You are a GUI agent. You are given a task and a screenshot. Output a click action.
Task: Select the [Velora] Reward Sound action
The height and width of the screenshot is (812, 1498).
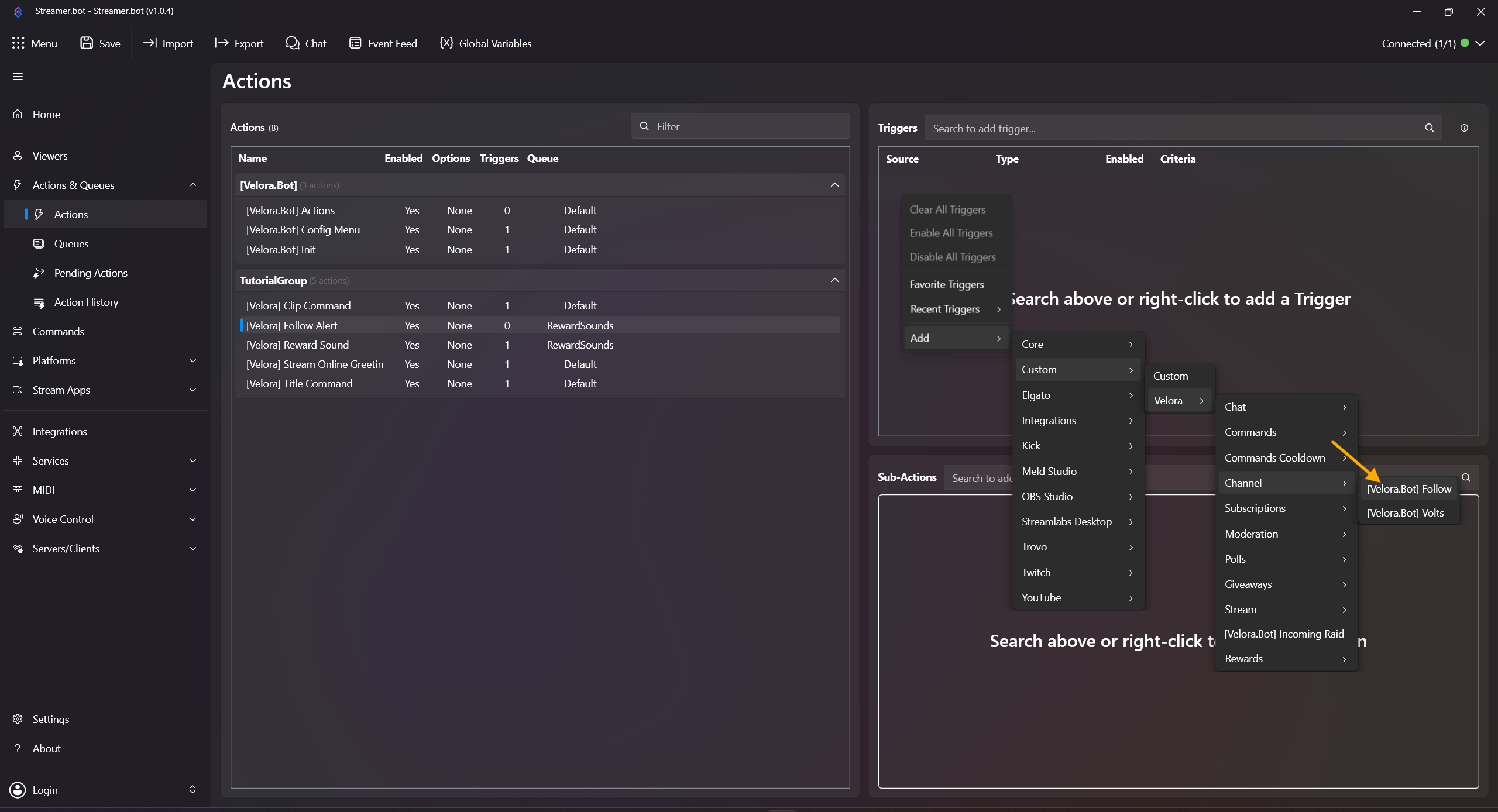click(297, 345)
